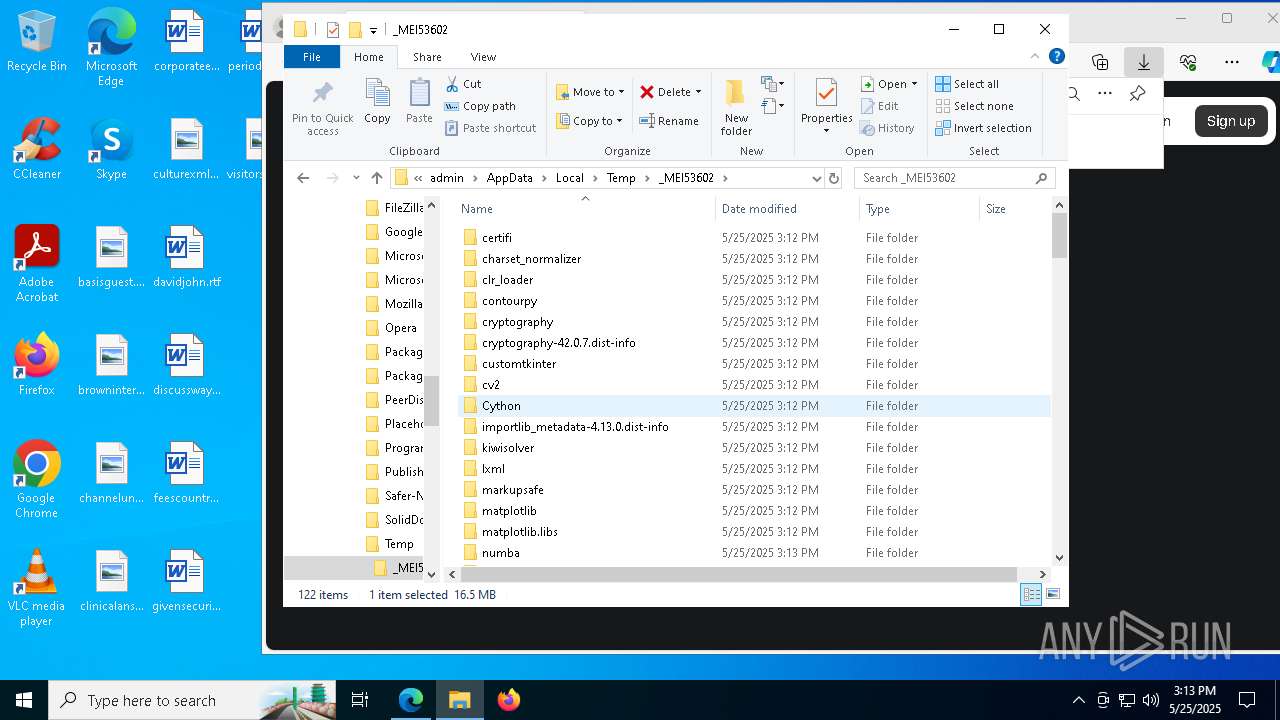The width and height of the screenshot is (1280, 720).
Task: Expand the Delete dropdown arrow
Action: tap(698, 92)
